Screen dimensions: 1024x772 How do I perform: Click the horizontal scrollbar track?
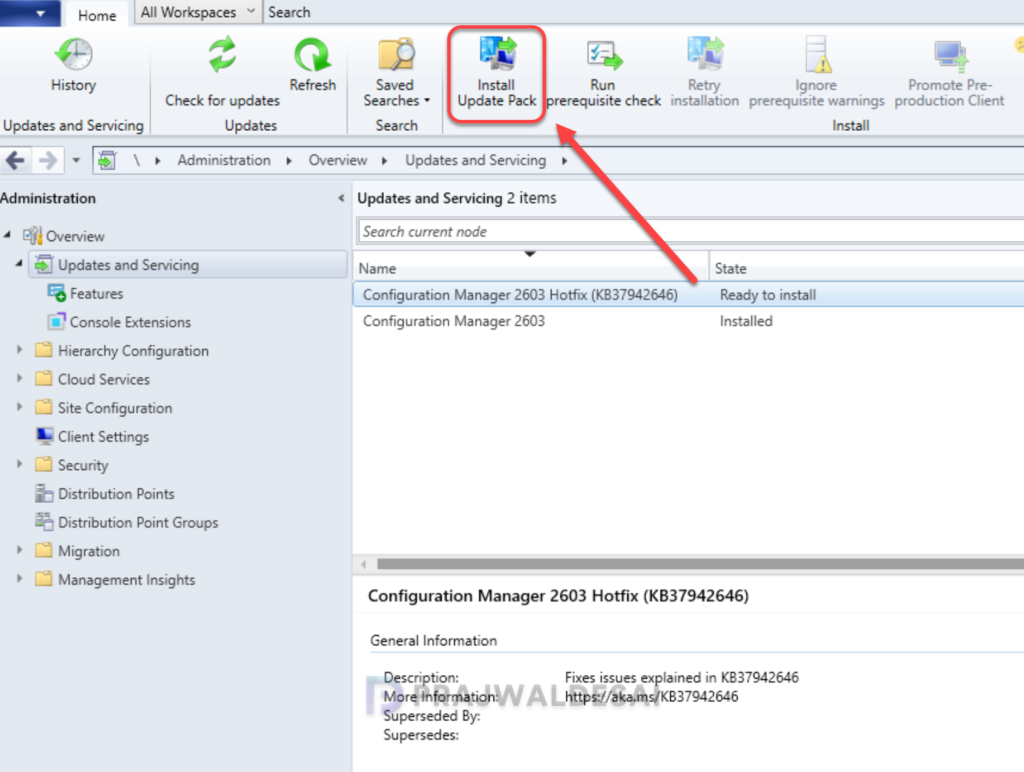click(700, 564)
